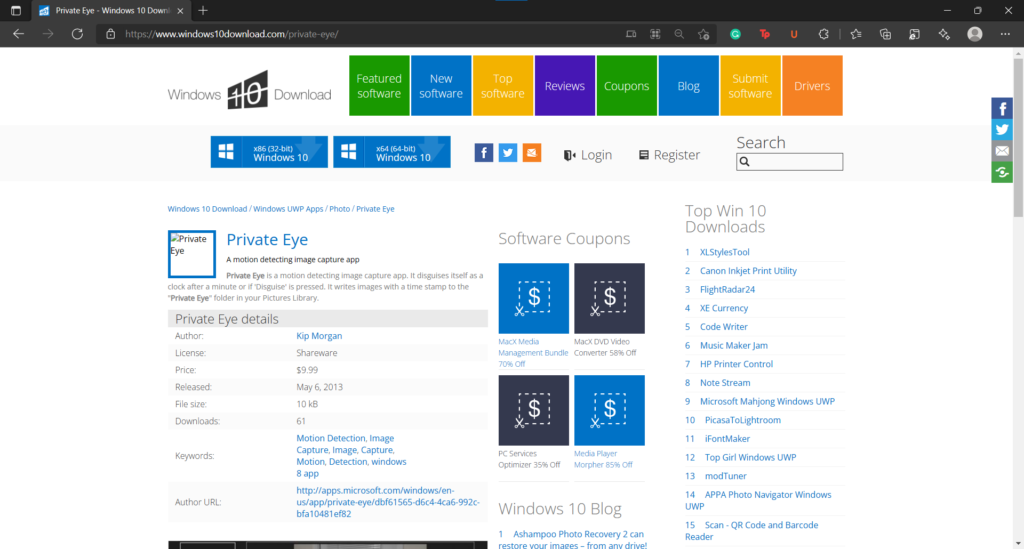Click the MacX DVD Video Converter coupon tile
The width and height of the screenshot is (1024, 549).
pos(609,298)
